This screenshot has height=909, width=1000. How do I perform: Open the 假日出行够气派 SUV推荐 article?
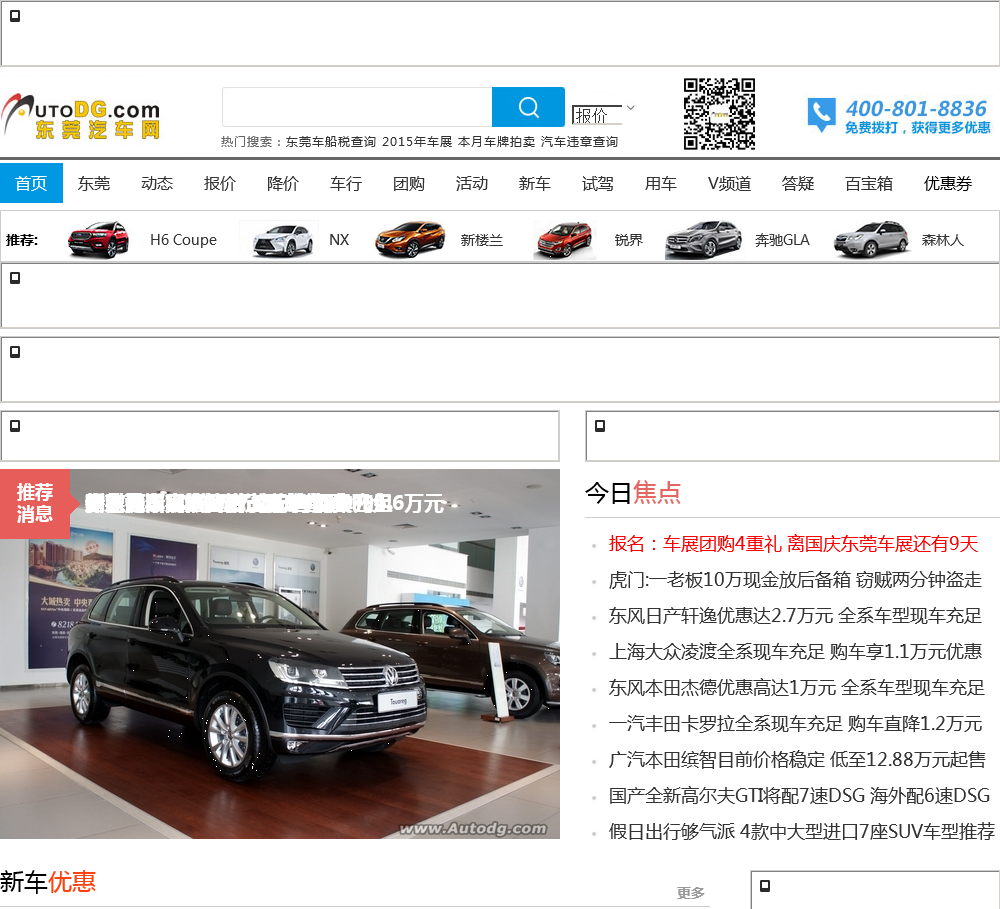click(x=802, y=831)
